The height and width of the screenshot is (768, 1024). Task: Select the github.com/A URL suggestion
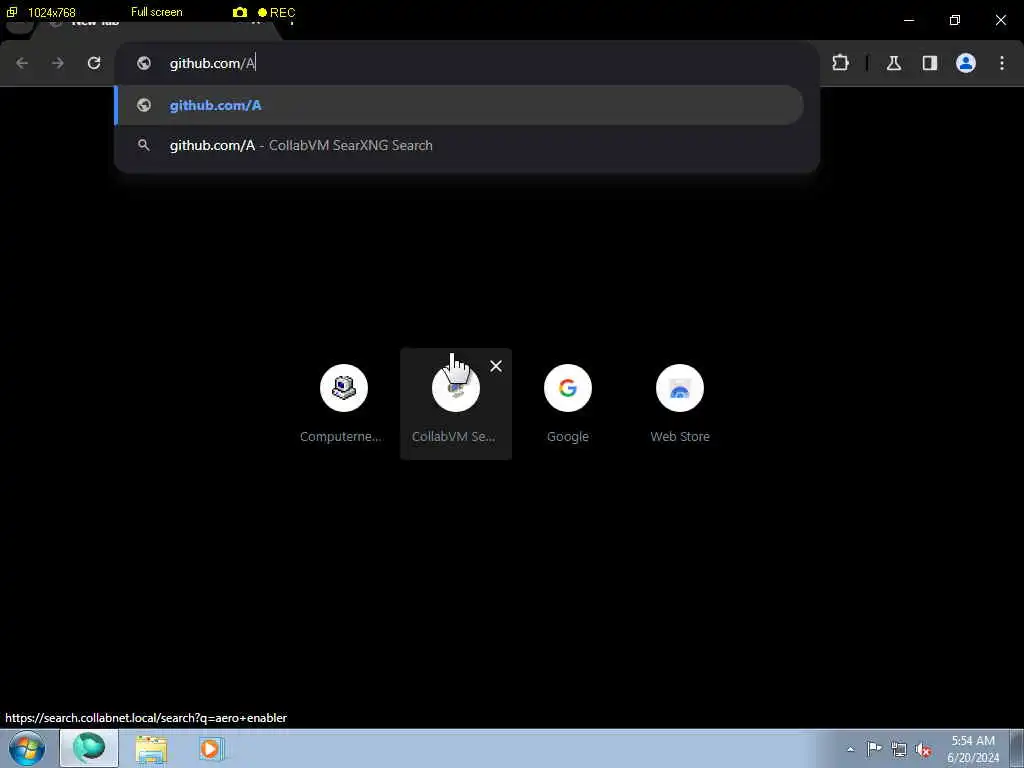[459, 105]
